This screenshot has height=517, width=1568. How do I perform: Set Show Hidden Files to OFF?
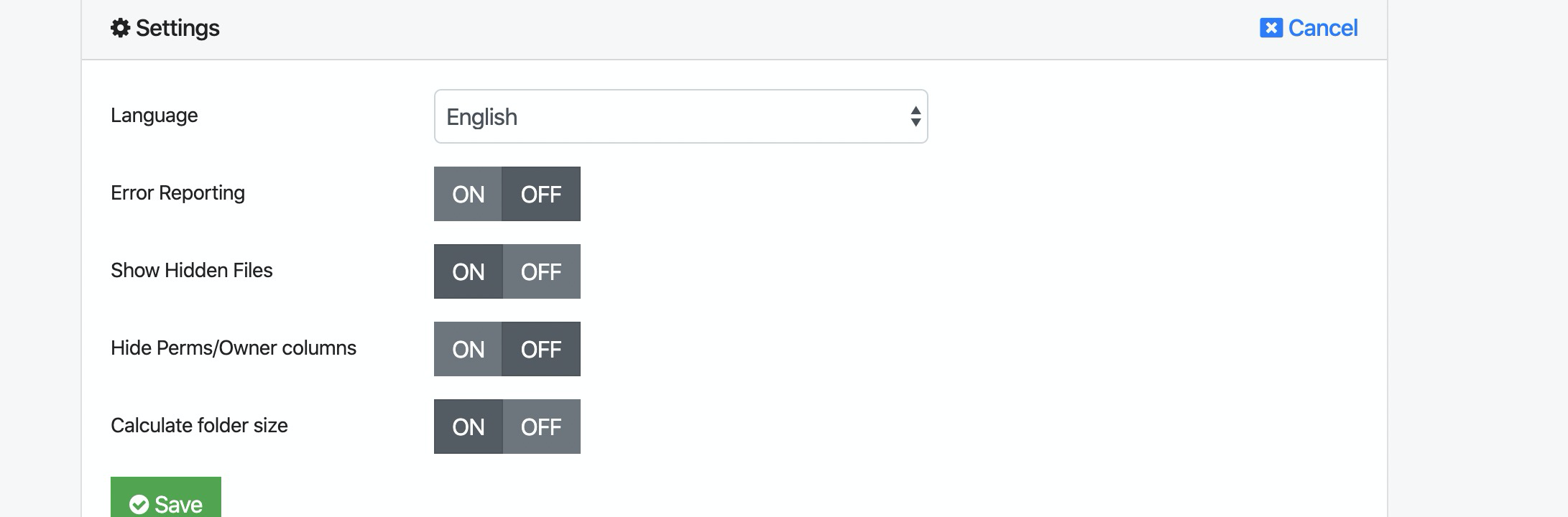pos(541,271)
